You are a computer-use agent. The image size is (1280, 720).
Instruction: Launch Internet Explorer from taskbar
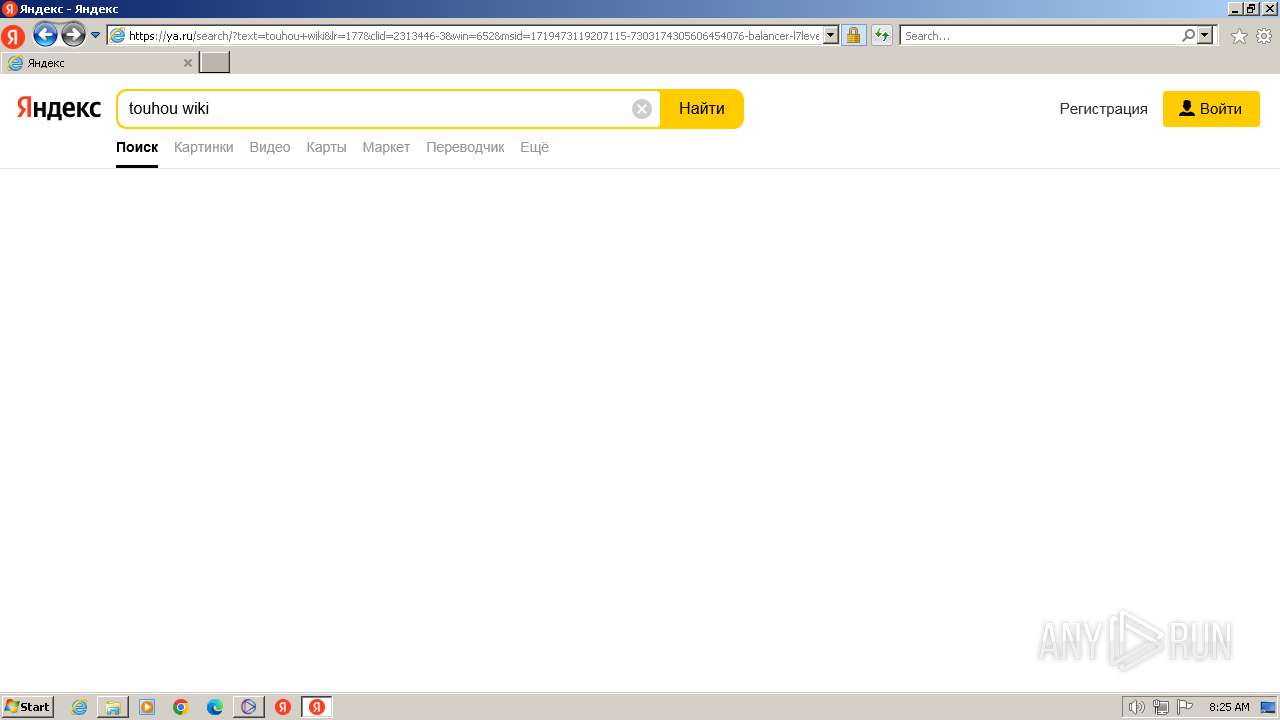click(x=79, y=707)
